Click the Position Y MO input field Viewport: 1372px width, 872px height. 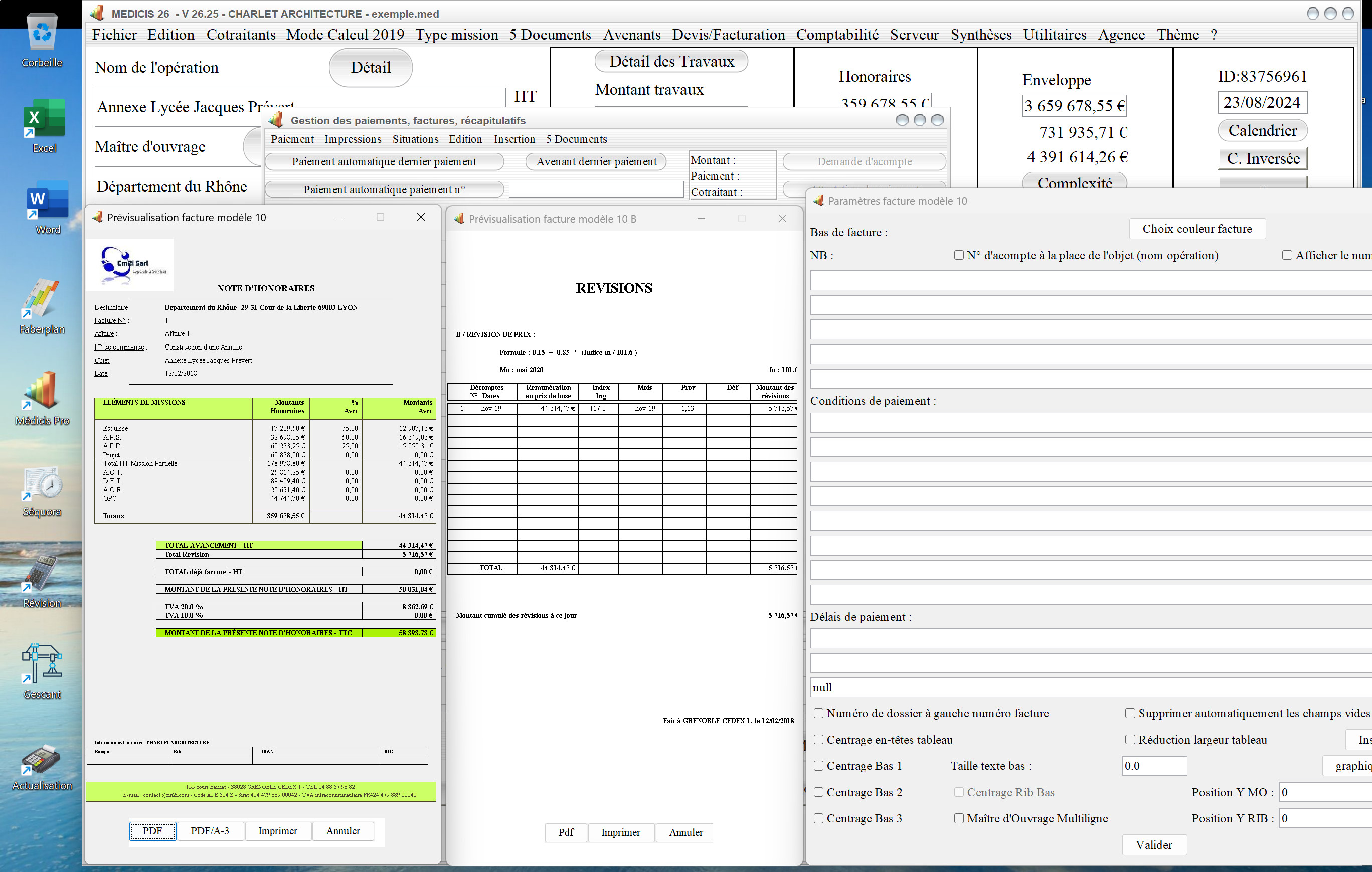click(x=1326, y=792)
